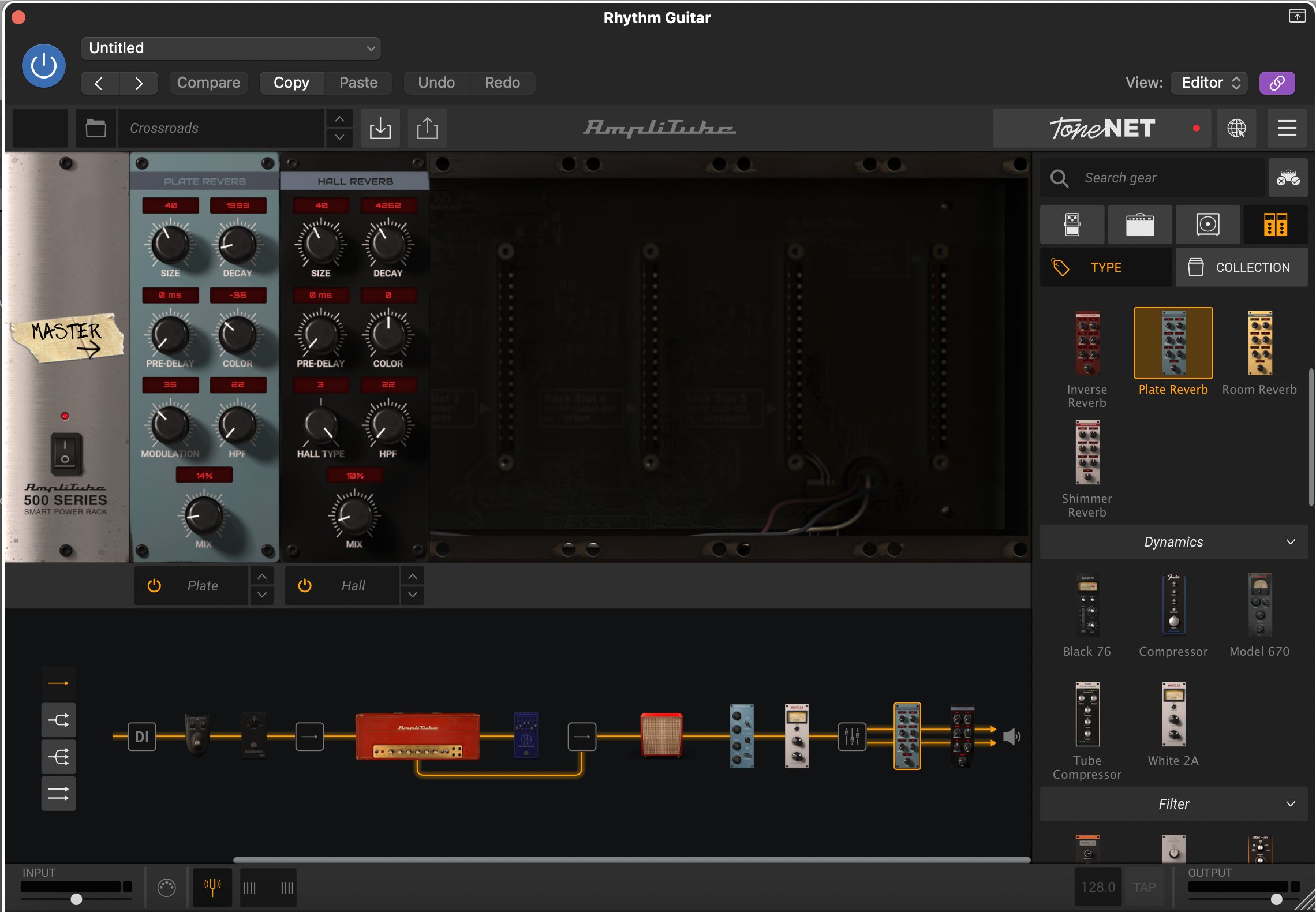1316x912 pixels.
Task: Select Room Reverb thumbnail
Action: click(x=1259, y=343)
